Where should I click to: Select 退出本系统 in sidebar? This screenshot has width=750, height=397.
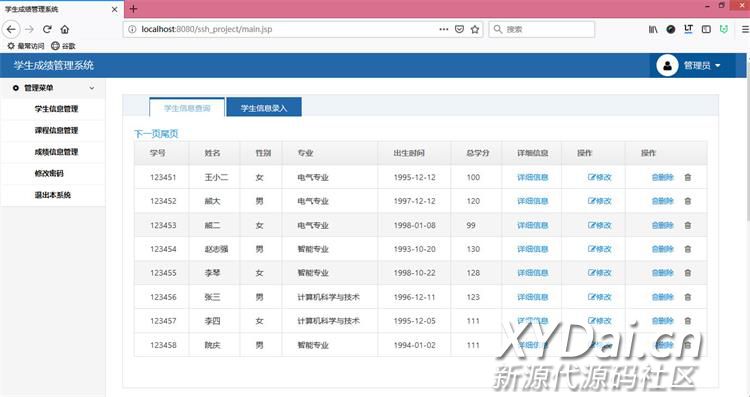pos(53,195)
